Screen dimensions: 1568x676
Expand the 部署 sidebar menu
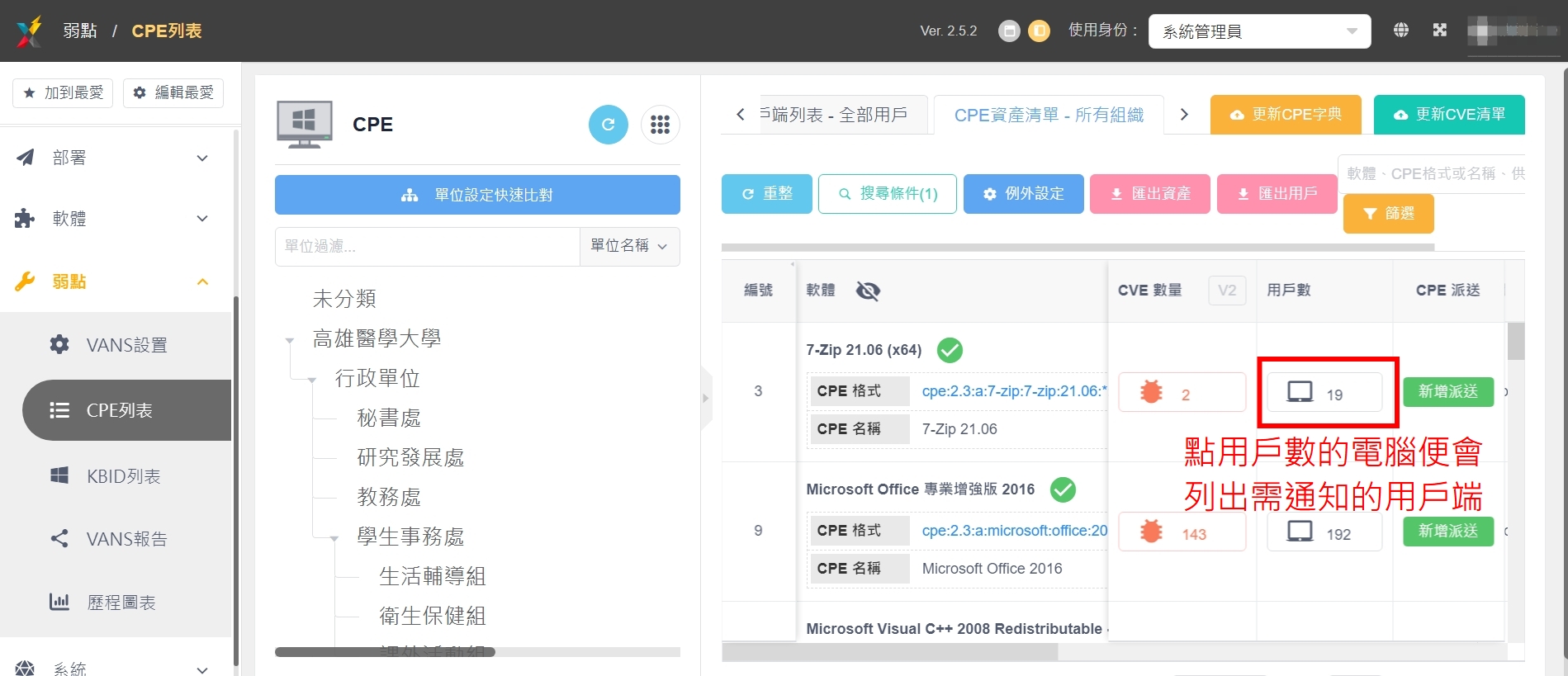(116, 158)
